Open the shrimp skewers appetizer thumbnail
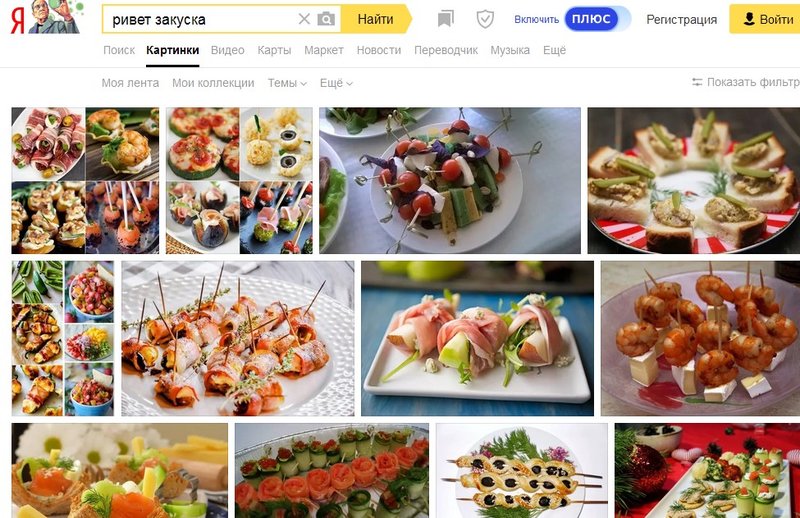This screenshot has height=518, width=800. pyautogui.click(x=700, y=338)
